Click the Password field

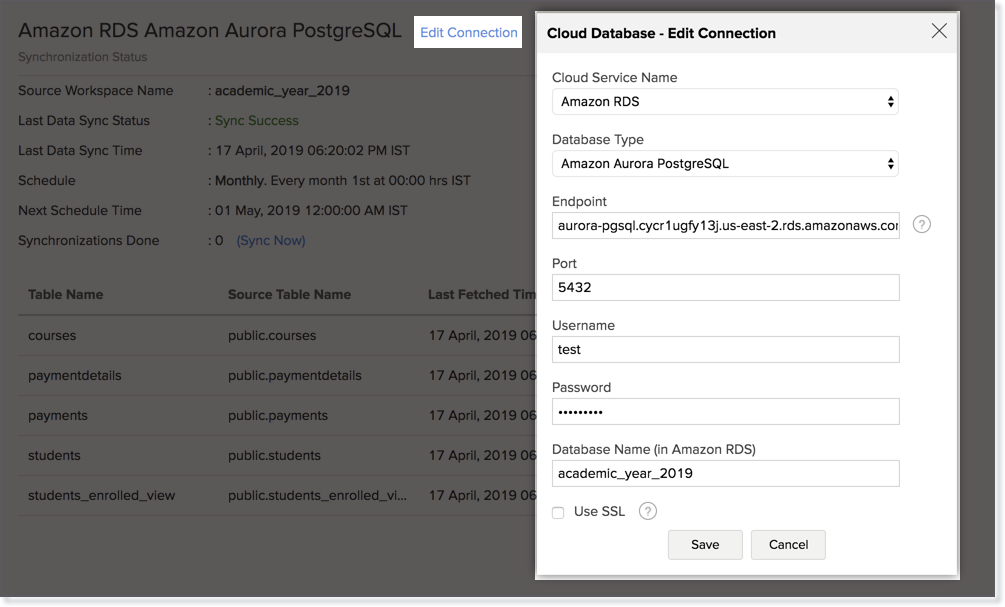coord(725,412)
